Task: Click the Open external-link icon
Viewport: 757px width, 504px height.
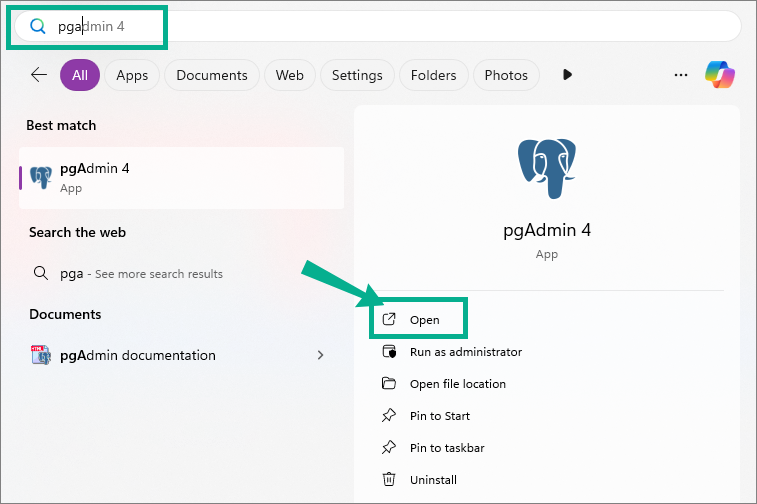Action: pyautogui.click(x=389, y=319)
